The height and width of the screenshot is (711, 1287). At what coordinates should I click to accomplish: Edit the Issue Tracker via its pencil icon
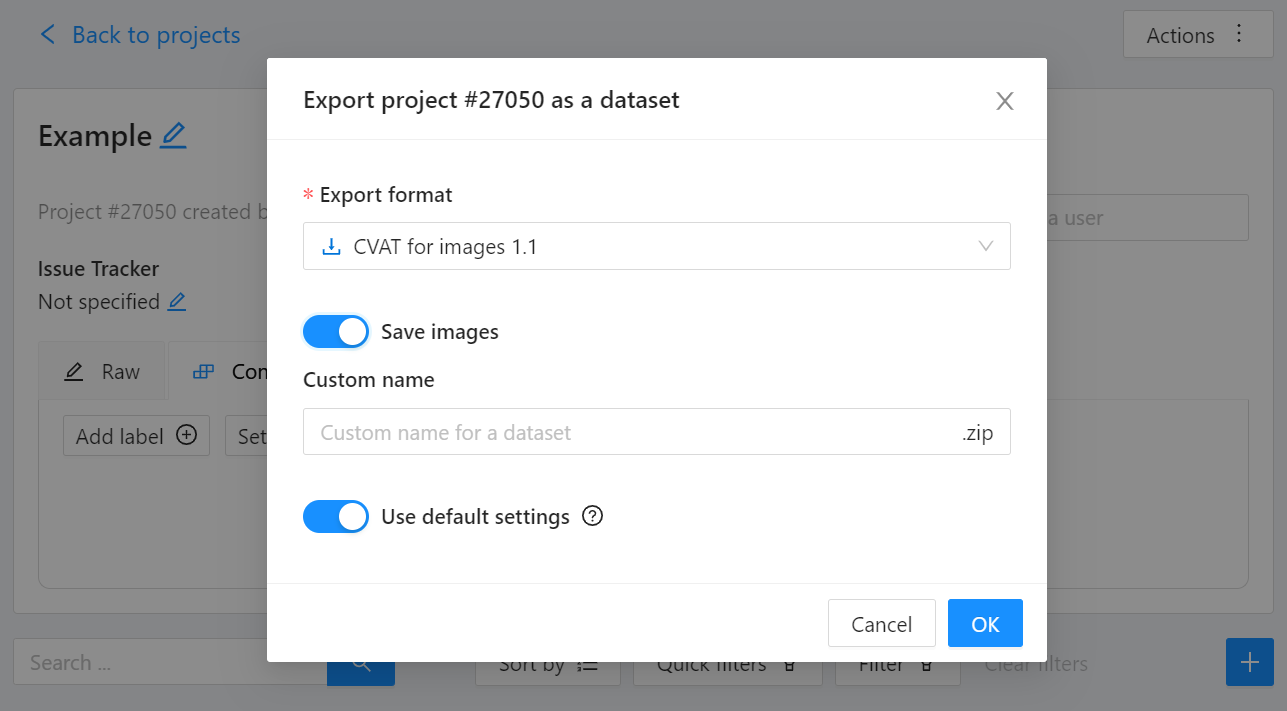coord(176,302)
